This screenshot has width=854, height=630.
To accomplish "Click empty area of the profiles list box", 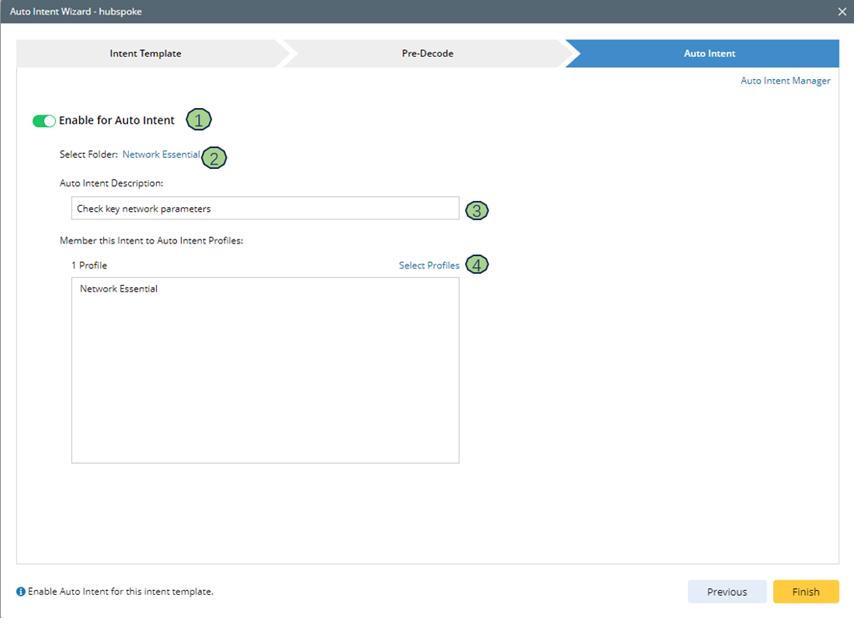I will [x=265, y=390].
